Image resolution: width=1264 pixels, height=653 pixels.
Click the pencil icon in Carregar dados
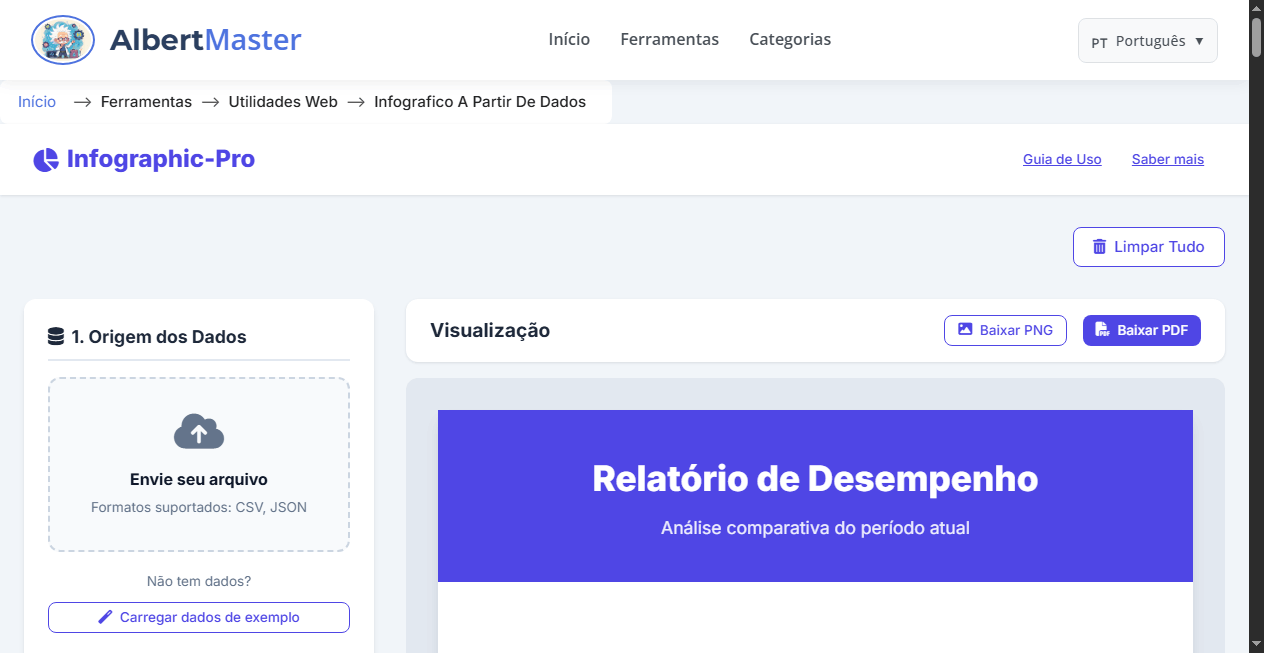click(103, 617)
